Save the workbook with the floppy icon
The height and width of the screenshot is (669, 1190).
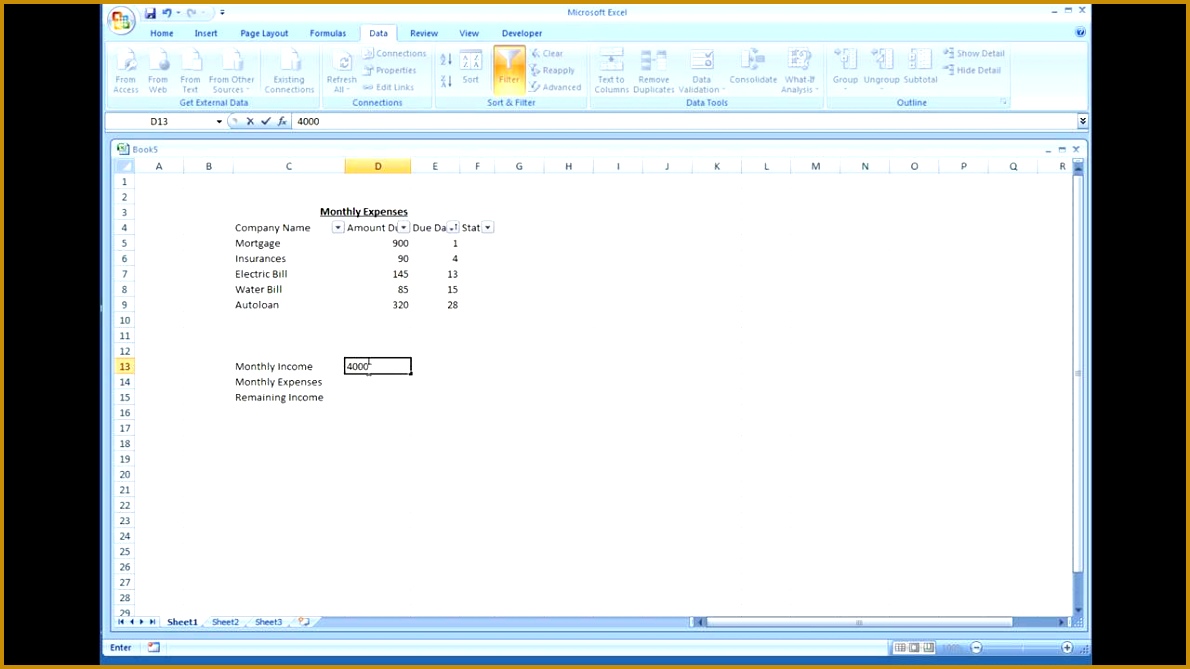point(150,13)
